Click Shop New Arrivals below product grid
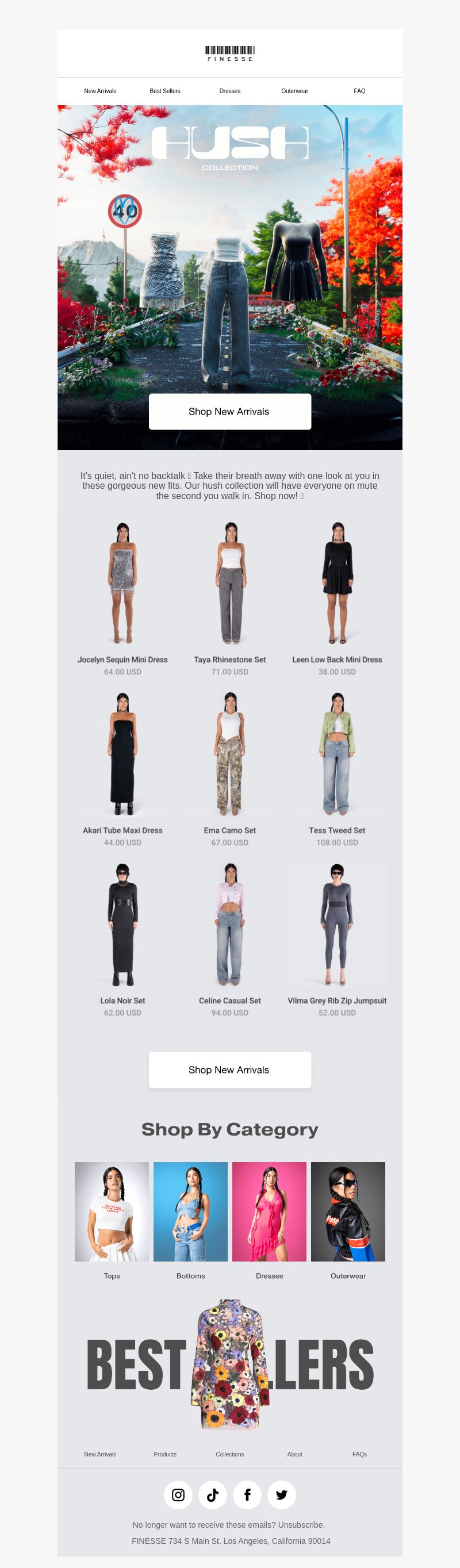 pos(230,1069)
